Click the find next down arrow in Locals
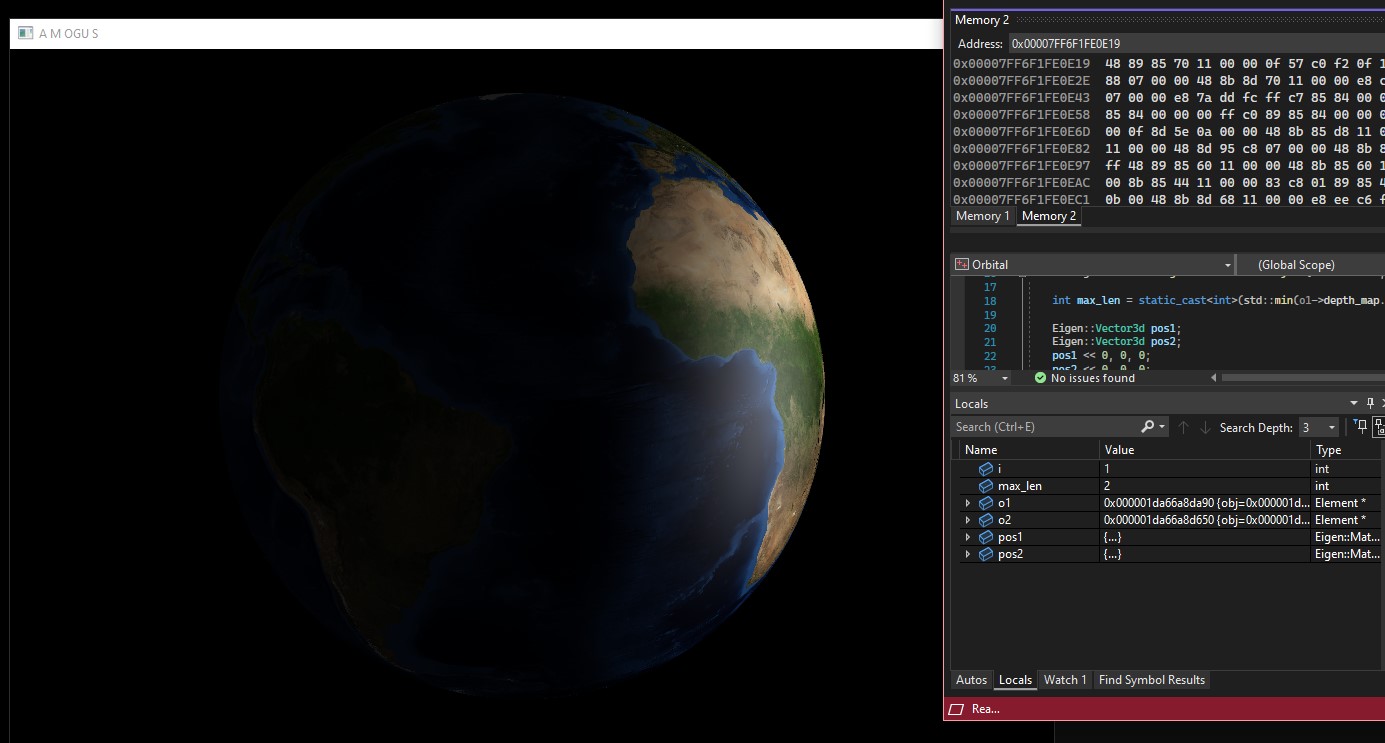This screenshot has width=1385, height=743. 1205,427
